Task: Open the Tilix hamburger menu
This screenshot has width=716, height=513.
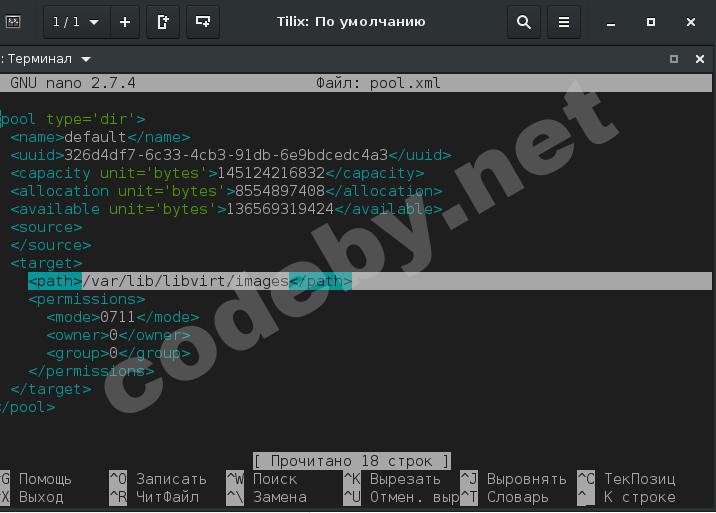Action: (564, 21)
